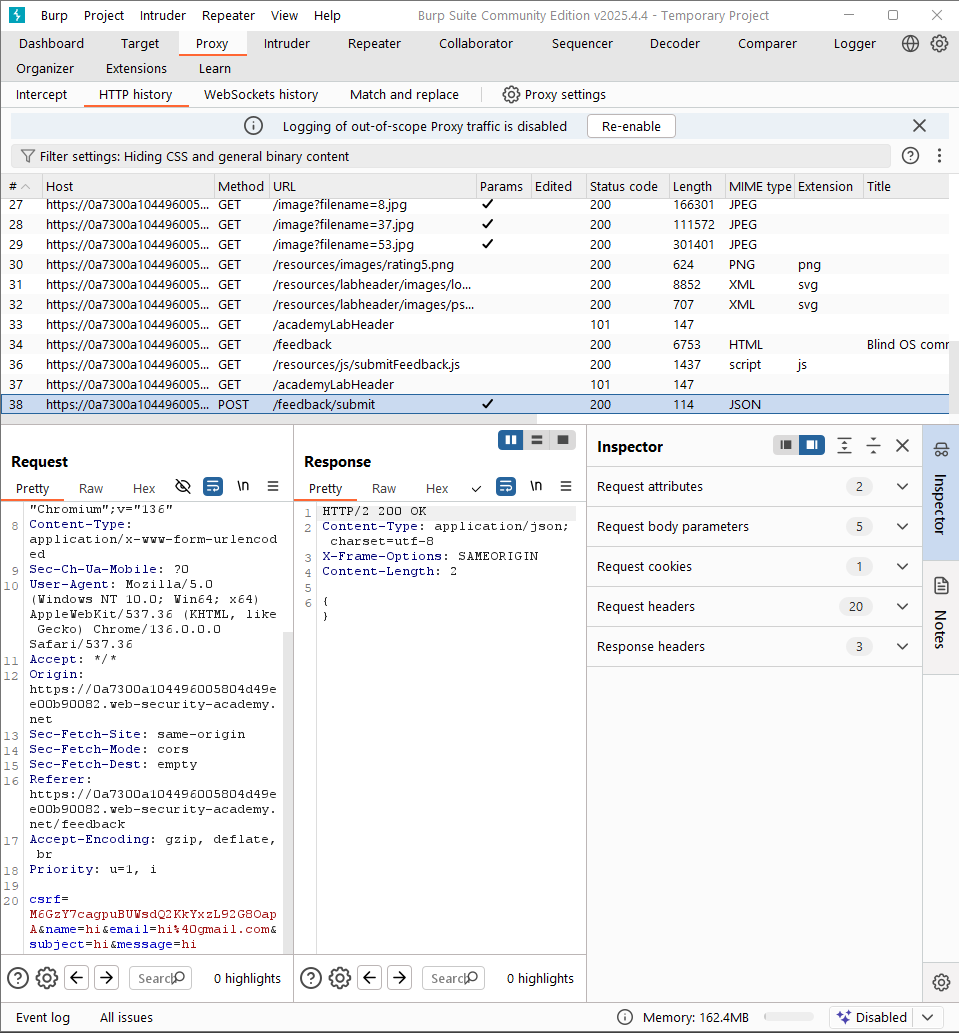Select side-by-side request/response layout icon
The image size is (959, 1033).
tap(510, 440)
